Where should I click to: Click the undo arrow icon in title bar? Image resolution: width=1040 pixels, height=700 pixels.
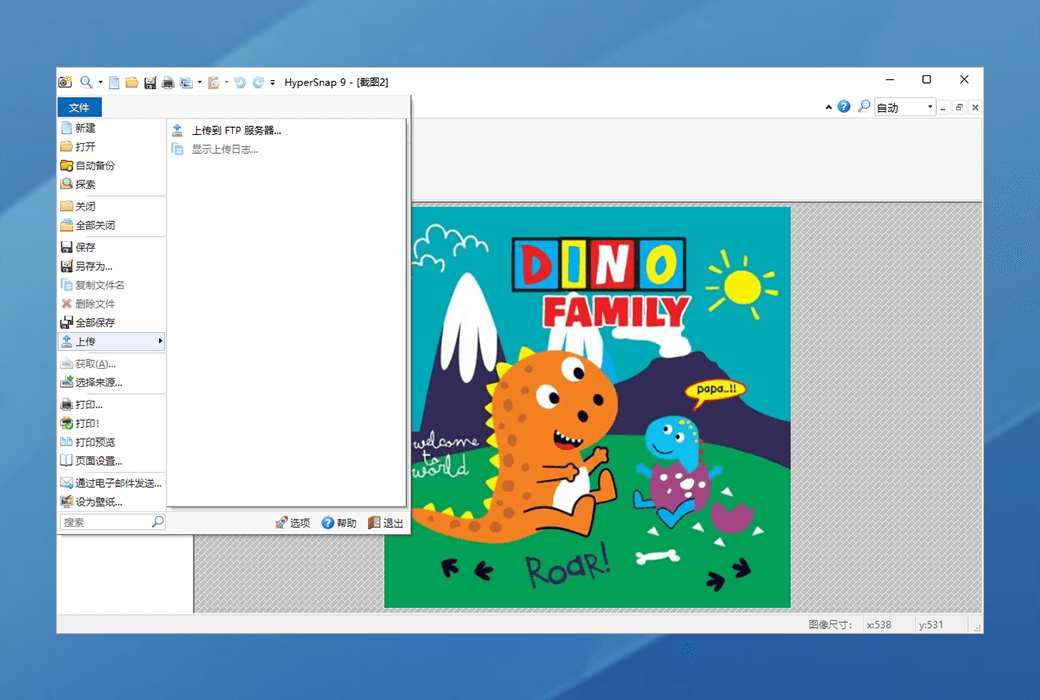tap(240, 82)
